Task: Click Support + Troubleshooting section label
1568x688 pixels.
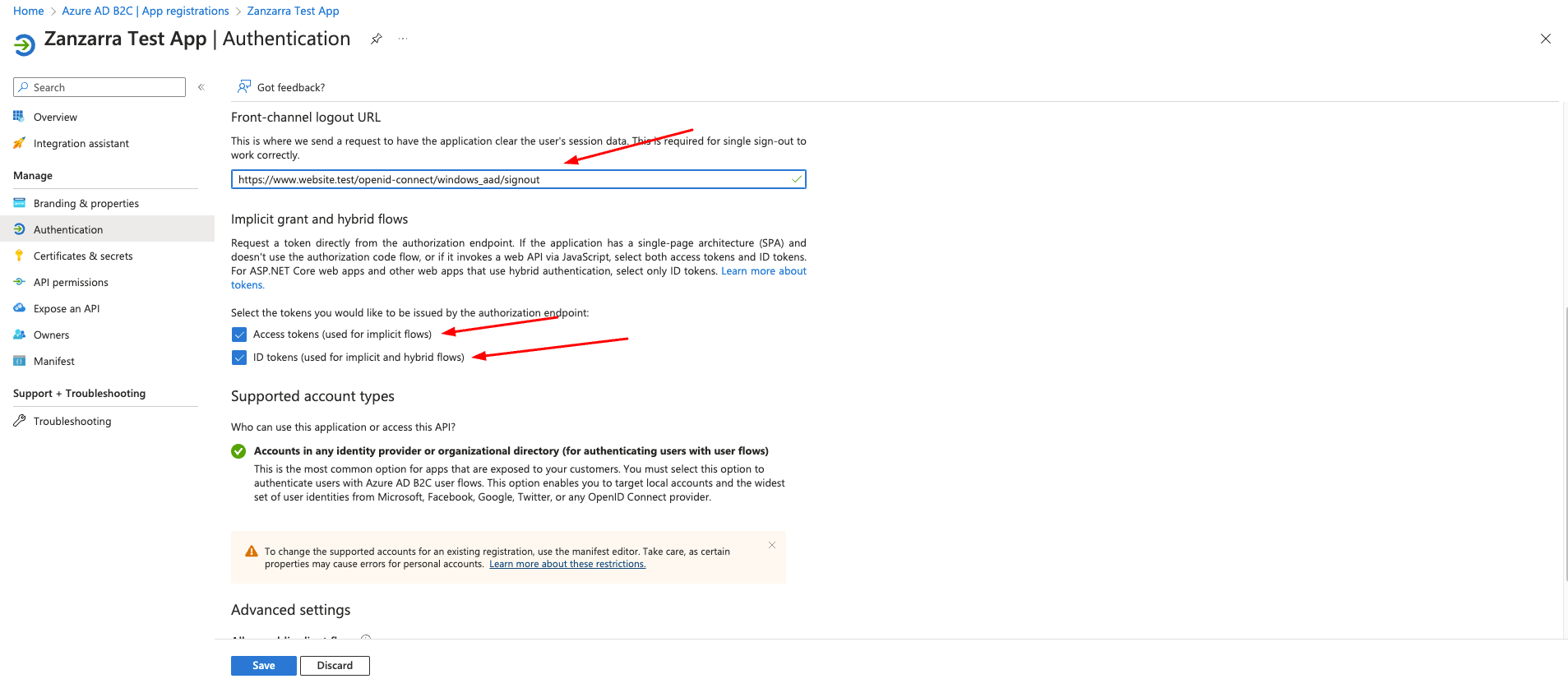Action: click(x=79, y=394)
